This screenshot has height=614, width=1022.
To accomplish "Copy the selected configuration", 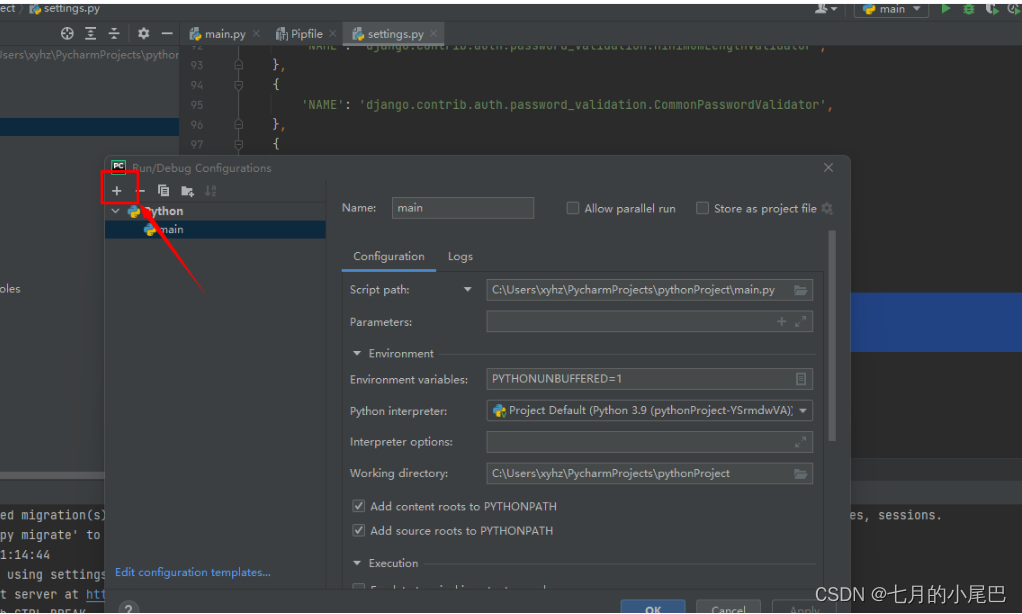I will click(164, 191).
